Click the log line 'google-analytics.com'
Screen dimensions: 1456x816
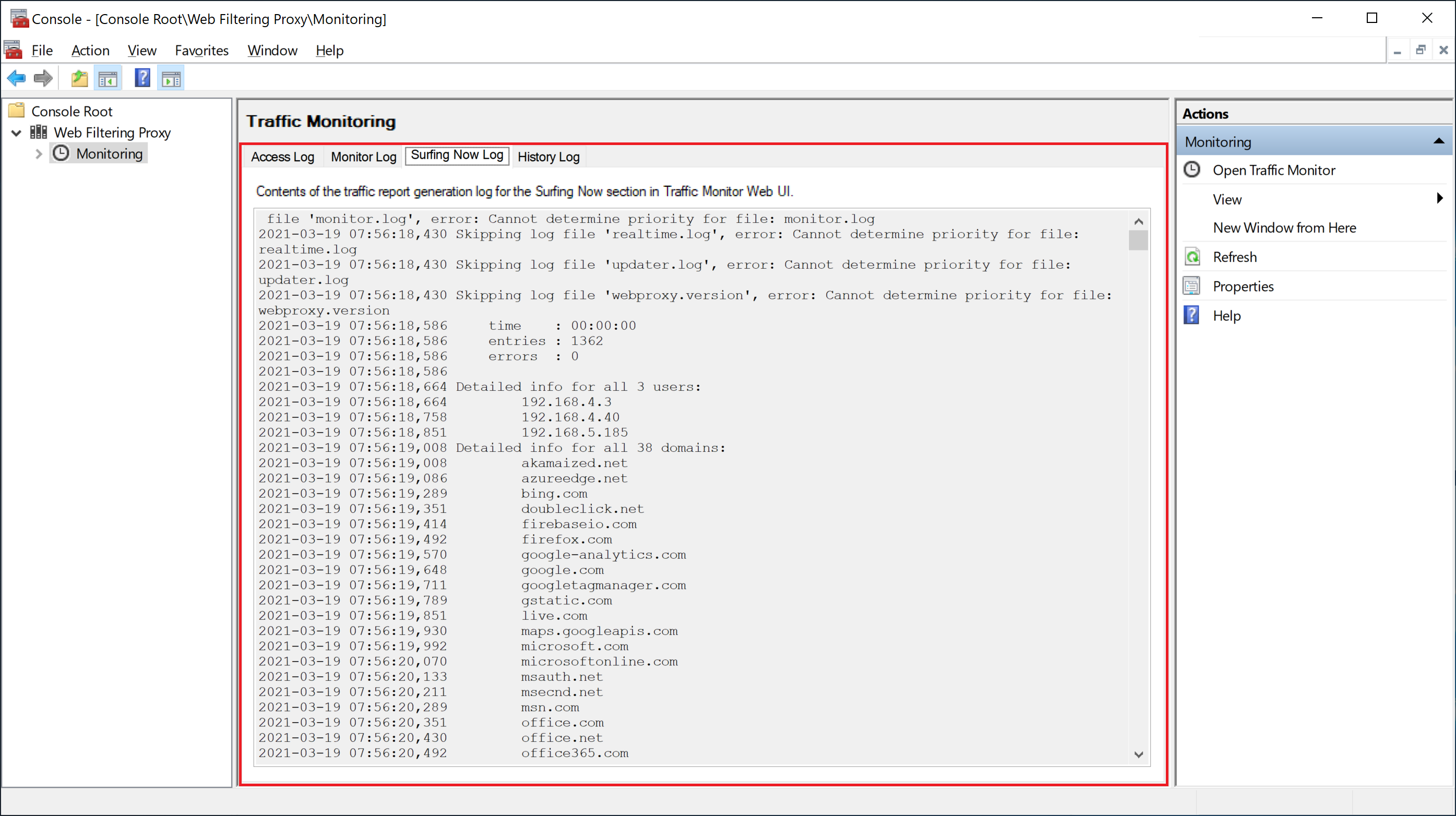point(603,555)
